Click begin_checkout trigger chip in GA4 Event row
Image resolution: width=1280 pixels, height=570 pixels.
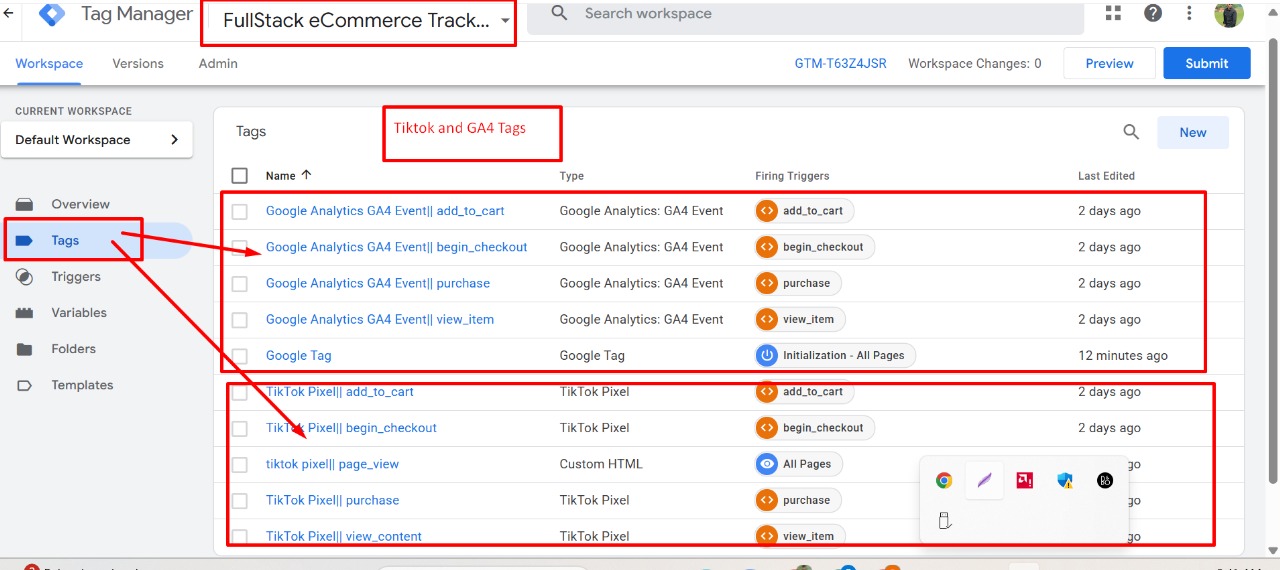click(x=815, y=247)
